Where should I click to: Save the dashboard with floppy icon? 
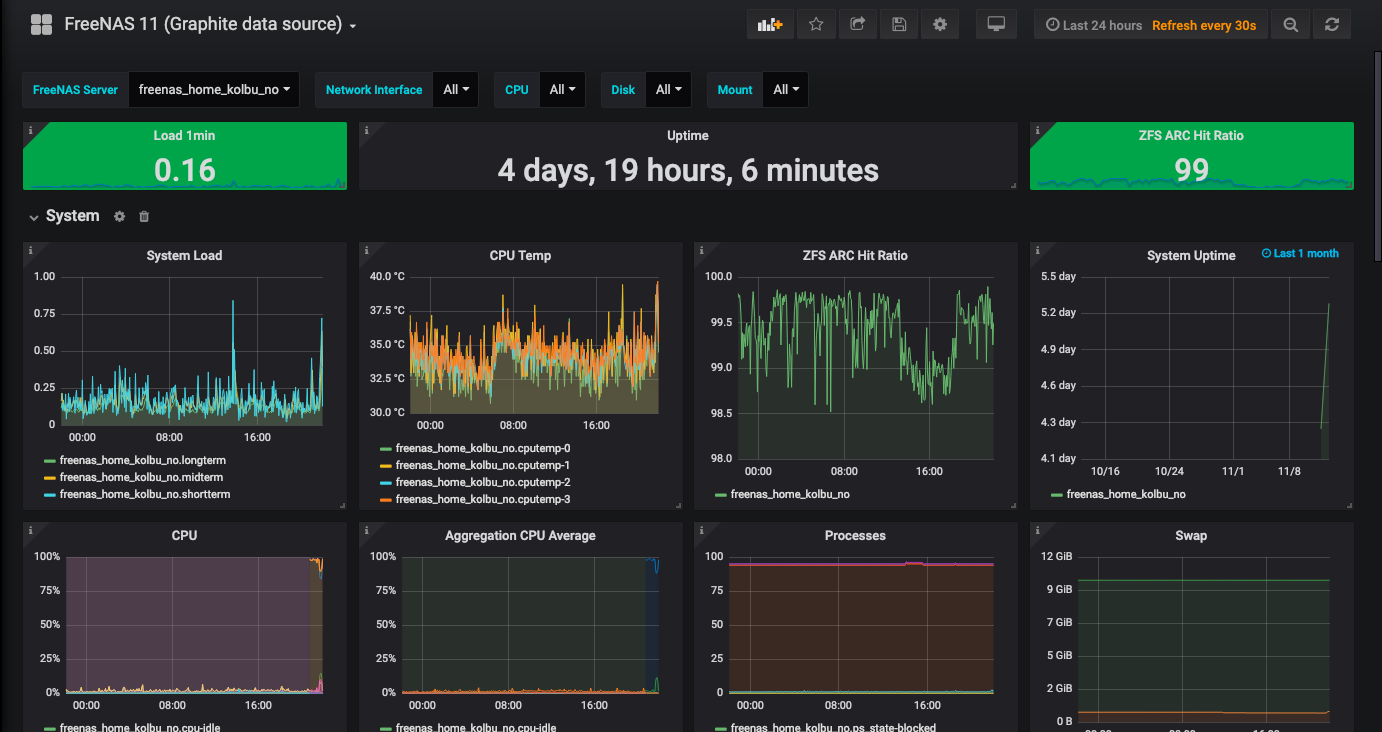click(899, 25)
